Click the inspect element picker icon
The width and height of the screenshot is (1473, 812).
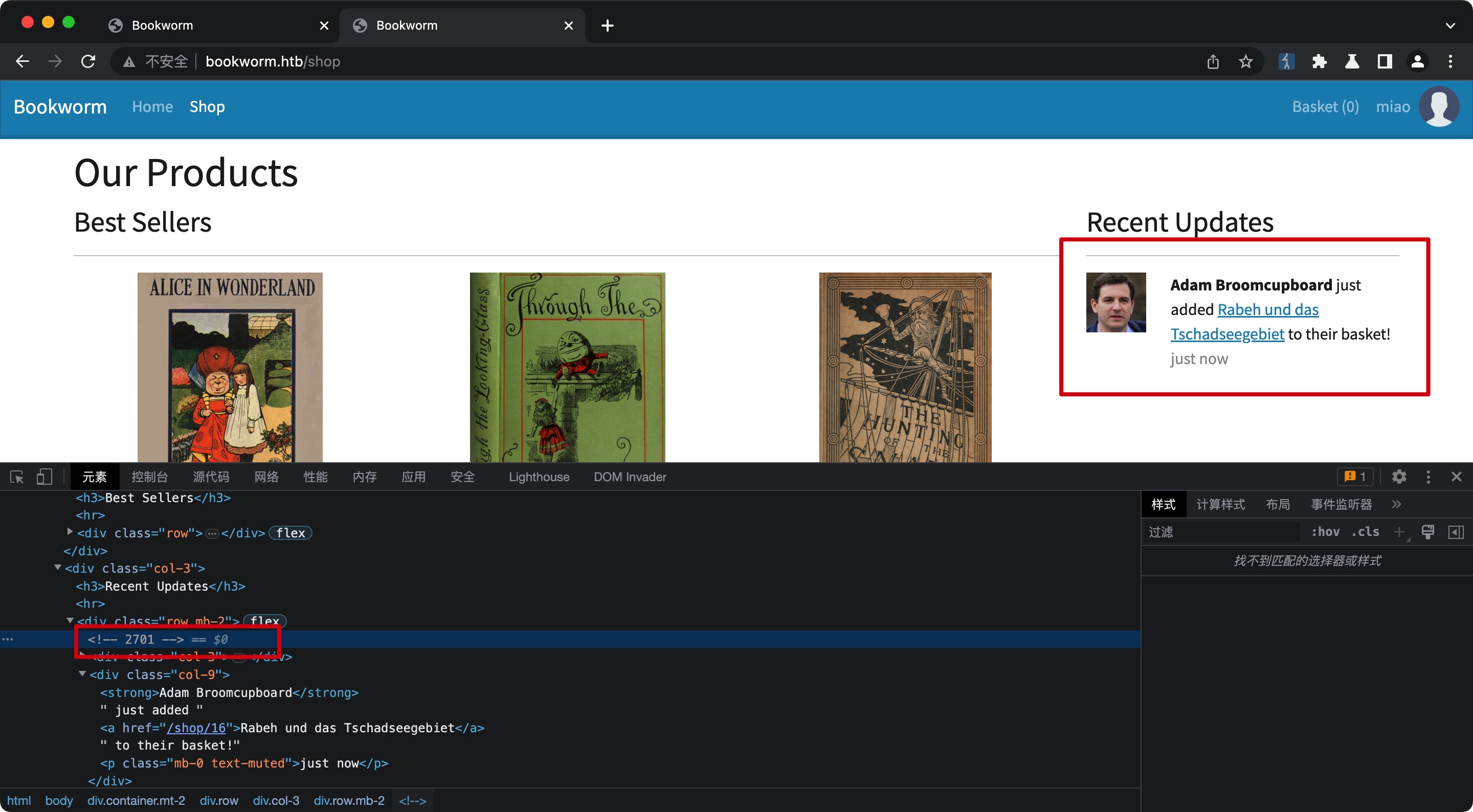click(16, 477)
